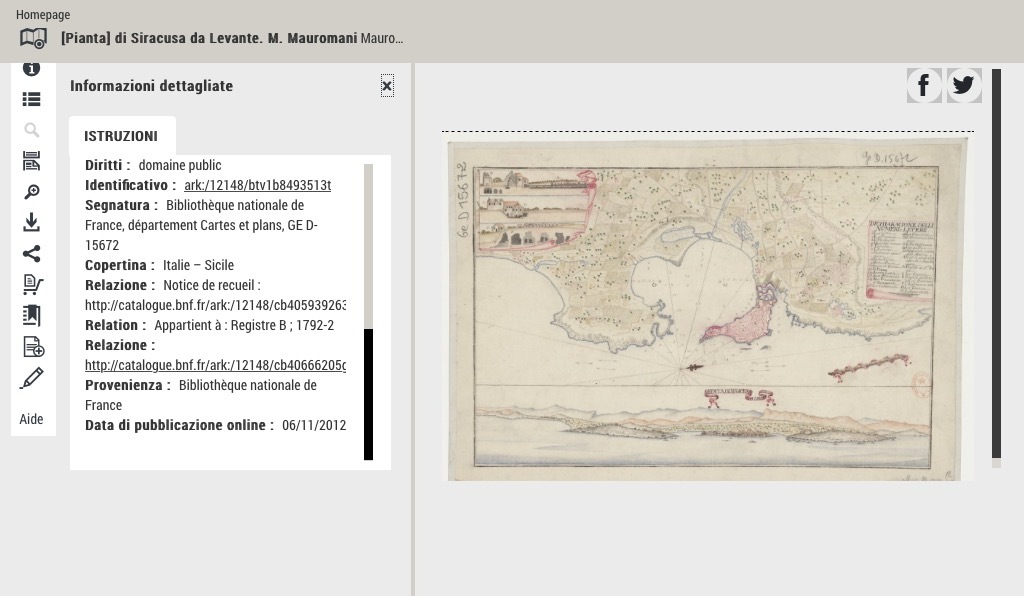Open the ark:/12148/btv1b8493513t identifier link

pos(257,185)
